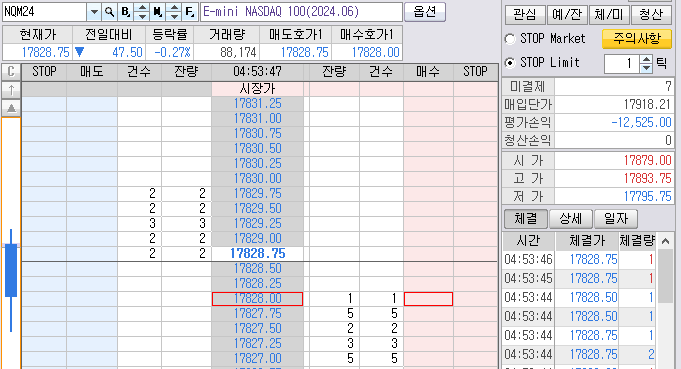Click the up/down spinner right of the B icon
The image size is (681, 369).
click(142, 12)
